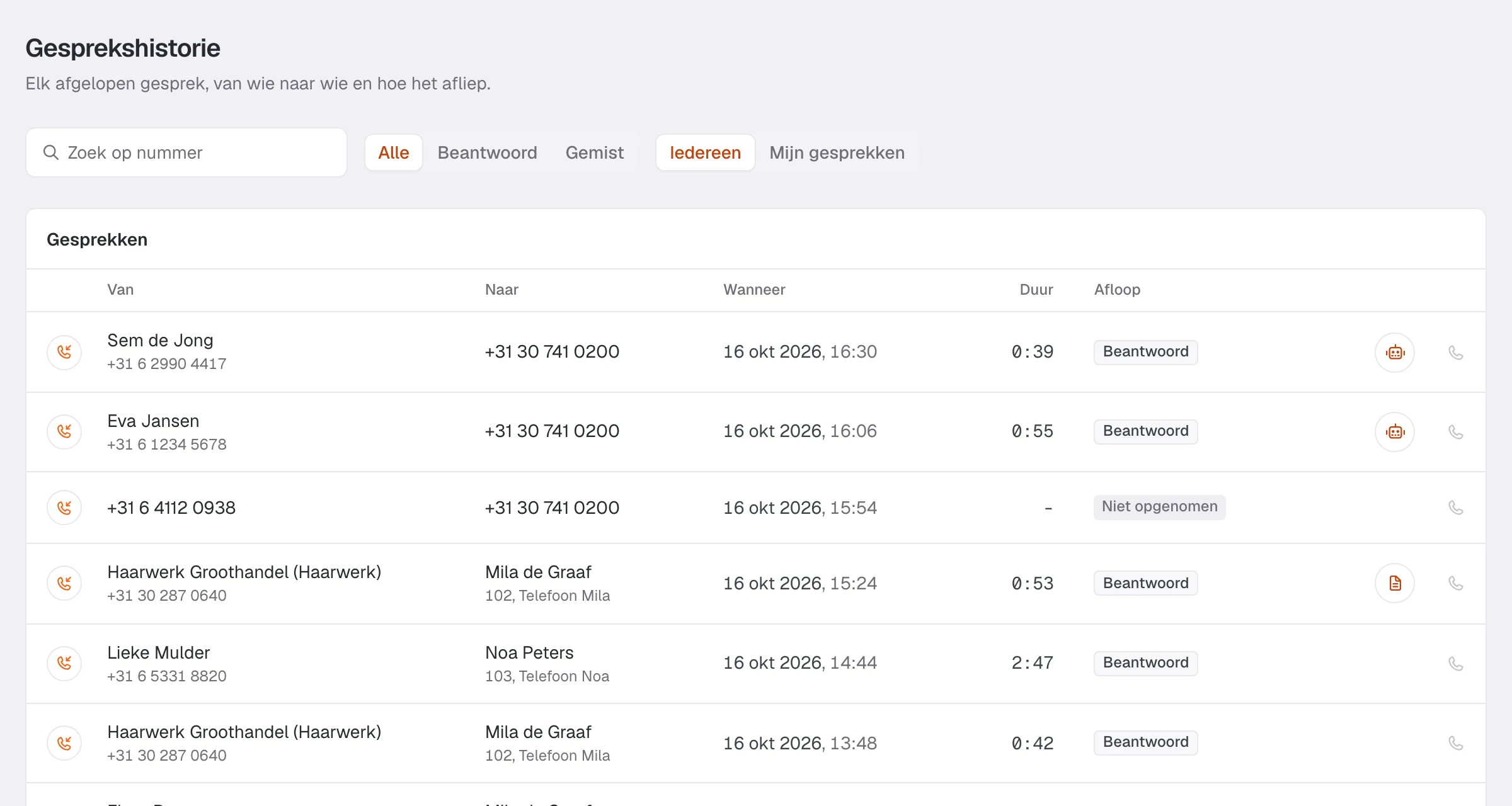The width and height of the screenshot is (1512, 806).
Task: Click the Naar column header
Action: coord(501,290)
